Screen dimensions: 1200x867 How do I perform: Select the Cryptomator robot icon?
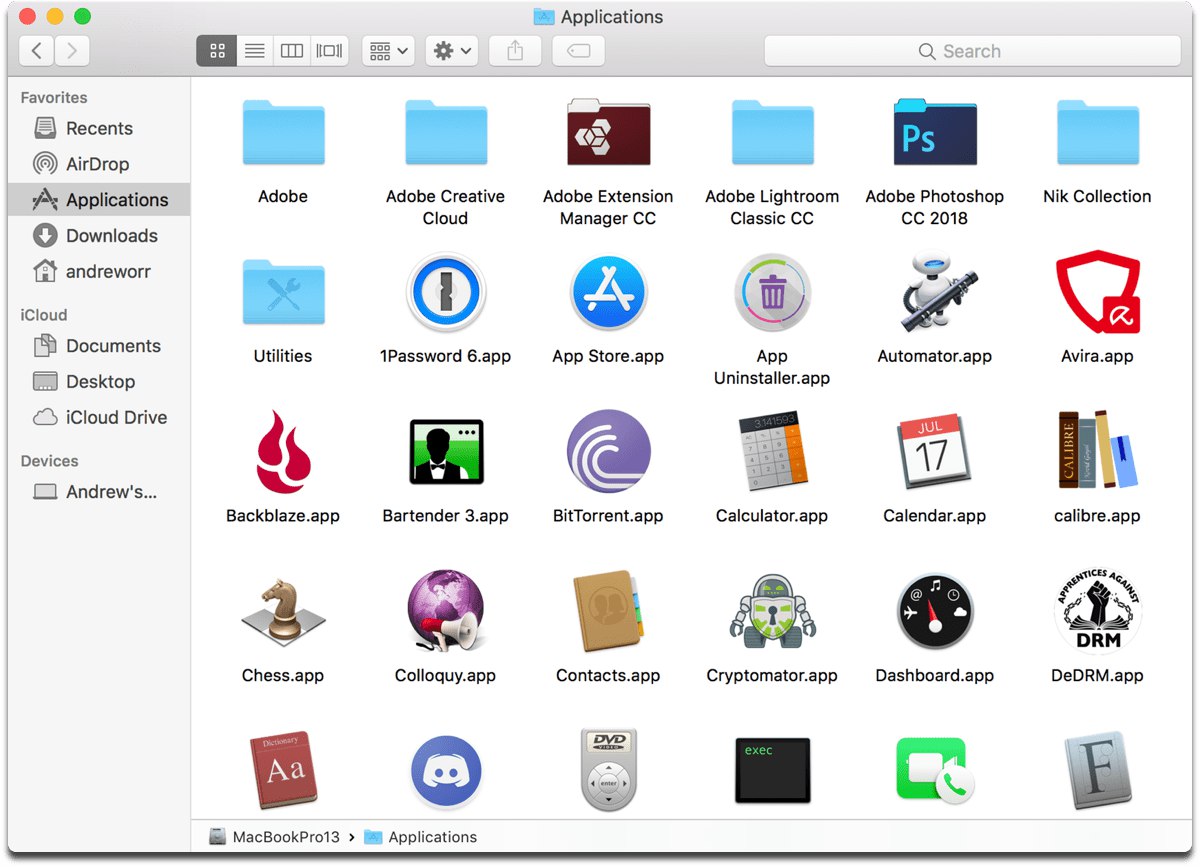point(772,612)
